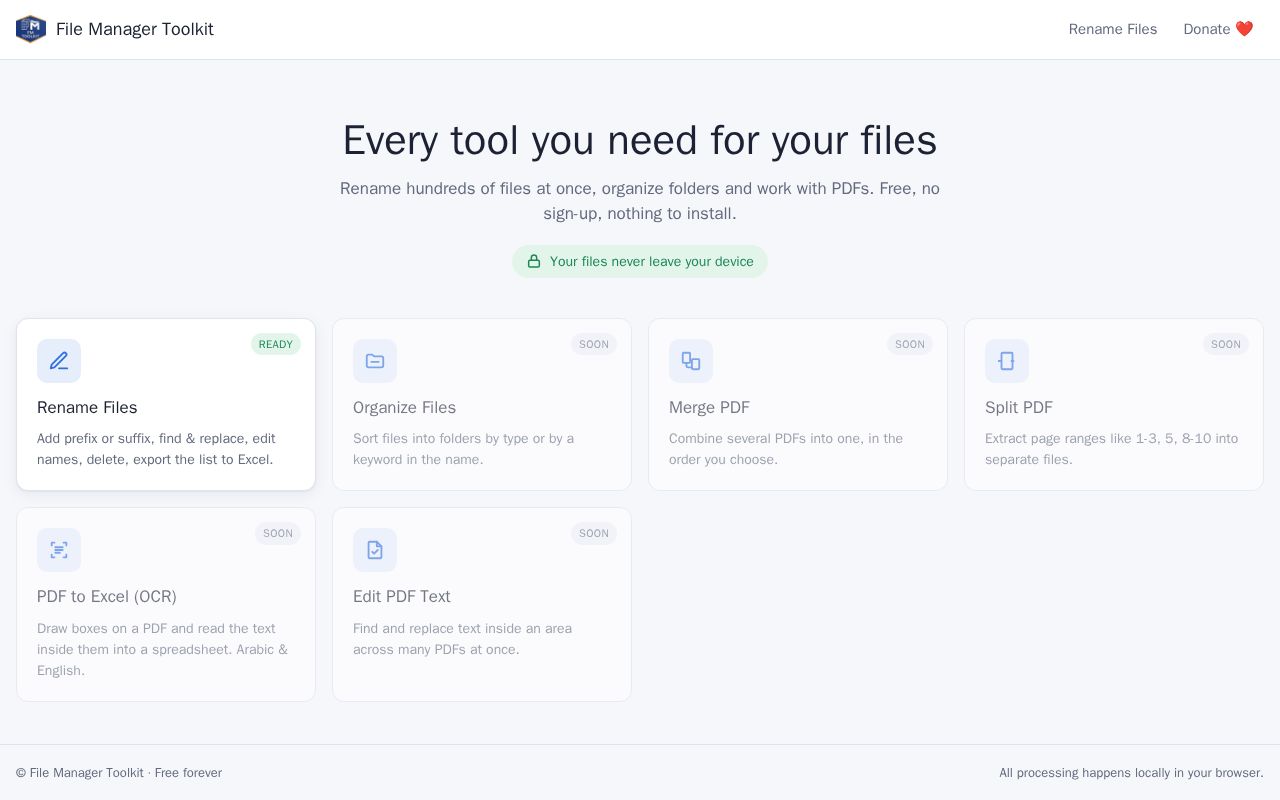Click the '© File Manager Toolkit · Free forever' footer text

119,773
